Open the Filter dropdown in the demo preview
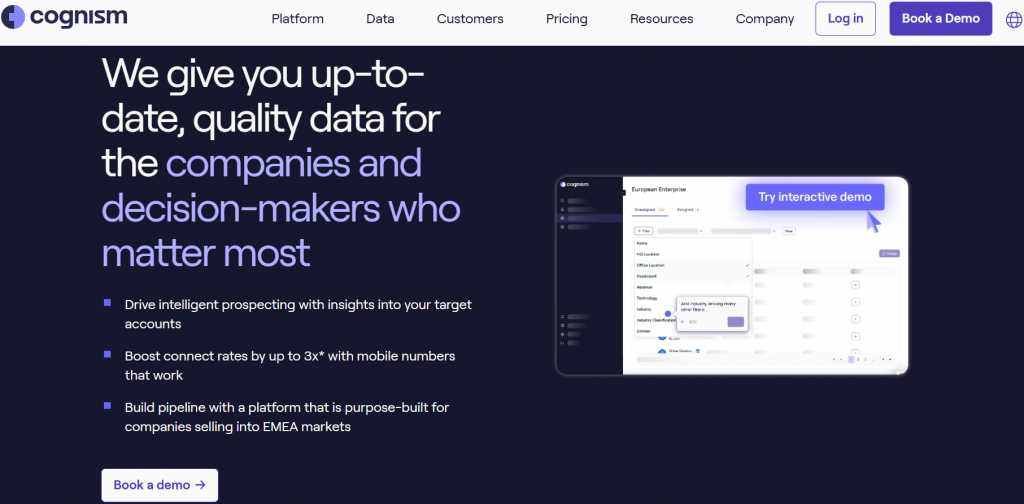The height and width of the screenshot is (504, 1024). [643, 231]
